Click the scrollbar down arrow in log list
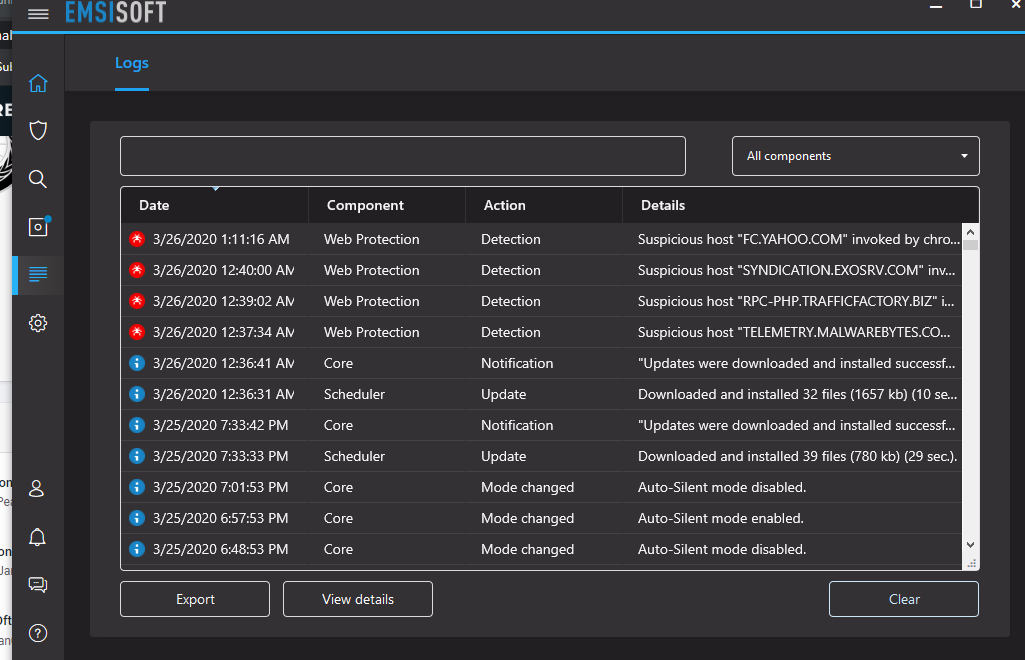 970,544
